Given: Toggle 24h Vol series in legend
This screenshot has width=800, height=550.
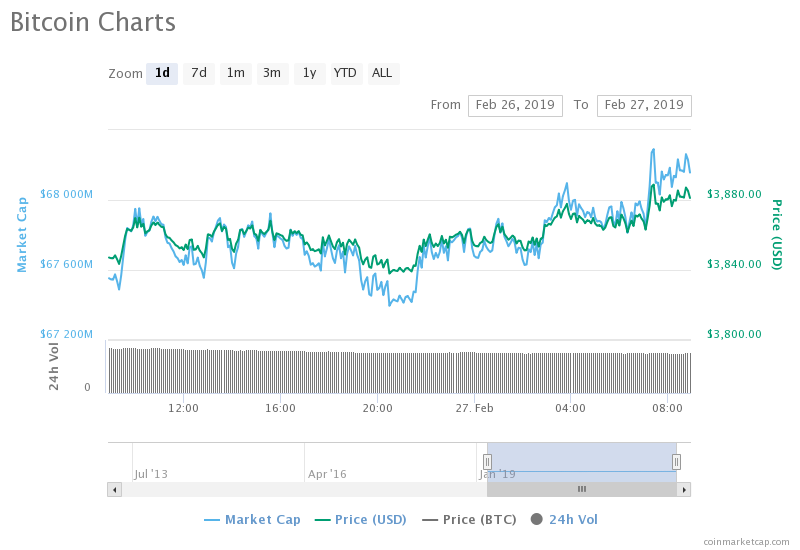Looking at the screenshot, I should 564,520.
